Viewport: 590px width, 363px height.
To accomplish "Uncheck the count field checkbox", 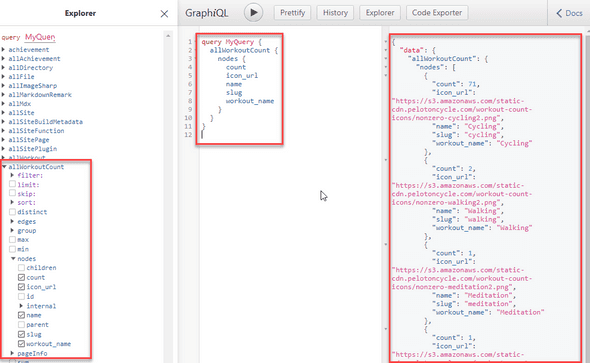I will (x=21, y=278).
